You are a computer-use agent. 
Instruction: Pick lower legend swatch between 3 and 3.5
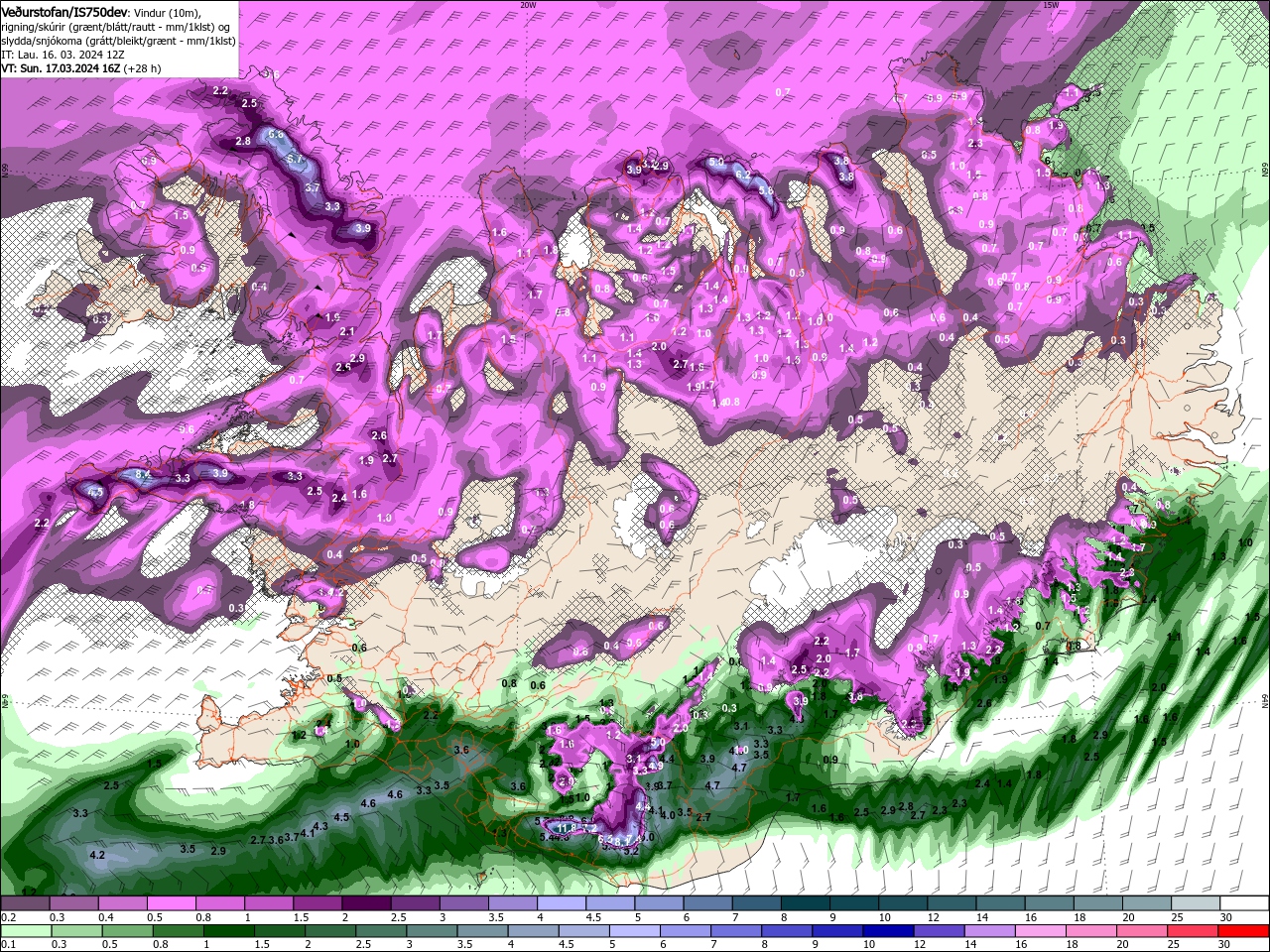coord(432,930)
